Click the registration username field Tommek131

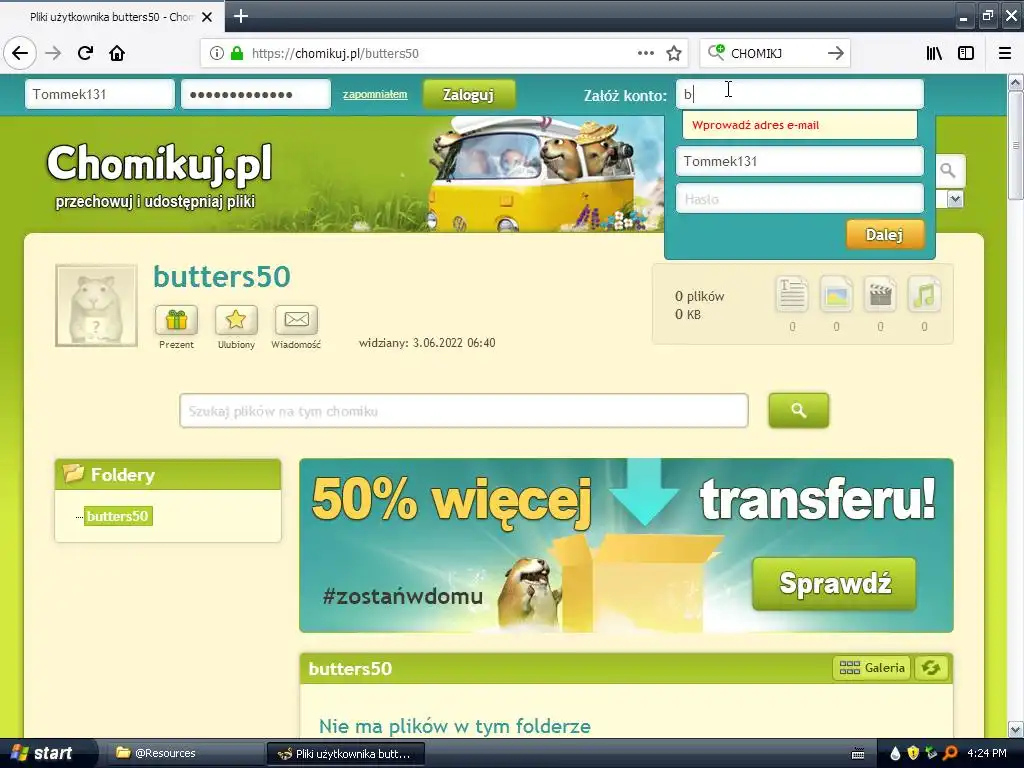(x=800, y=161)
